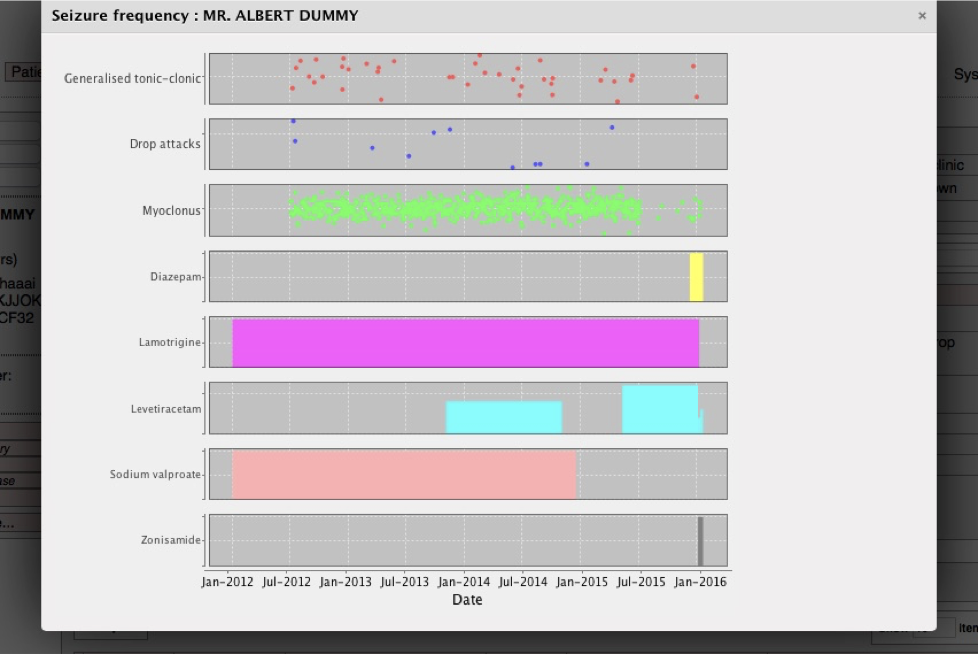This screenshot has height=654, width=978.
Task: Click the green Myoclonus data cluster
Action: point(465,209)
